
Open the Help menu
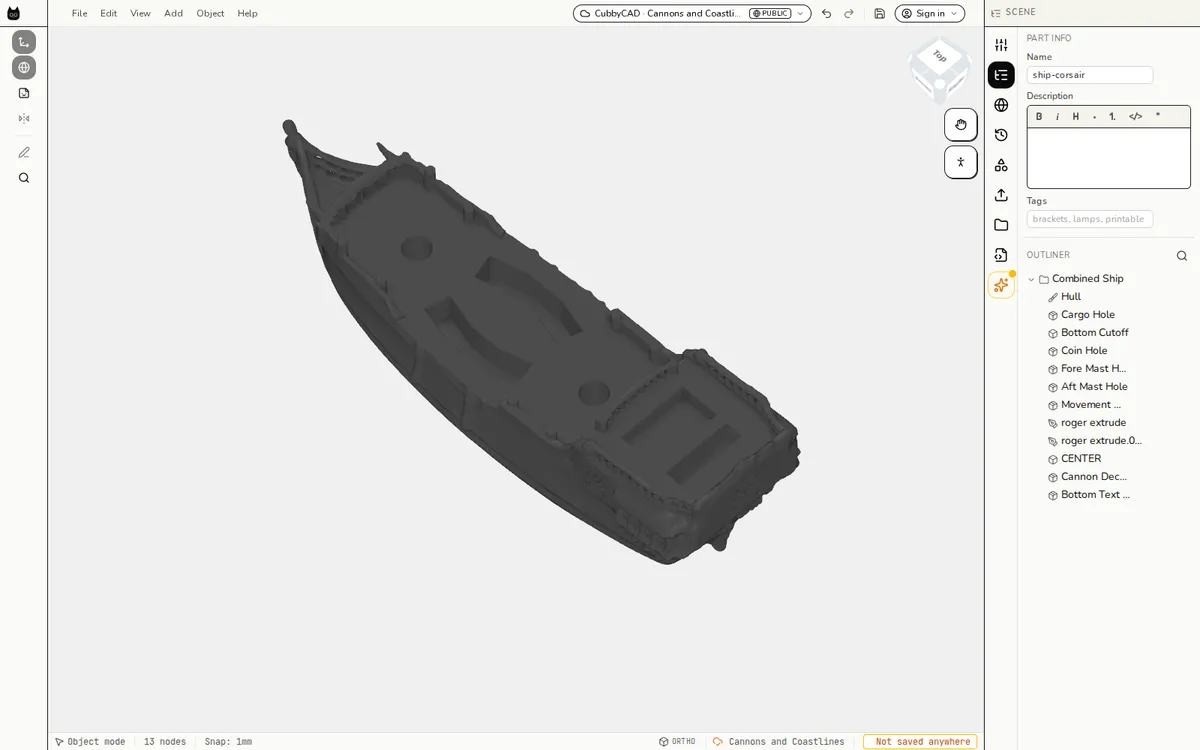point(247,13)
